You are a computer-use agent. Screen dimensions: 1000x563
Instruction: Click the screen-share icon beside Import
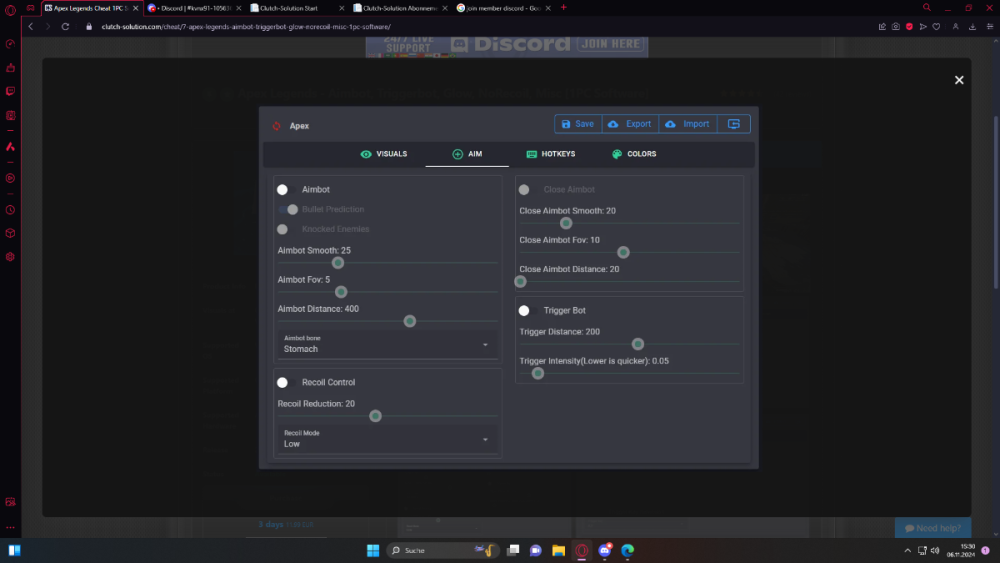pyautogui.click(x=734, y=124)
